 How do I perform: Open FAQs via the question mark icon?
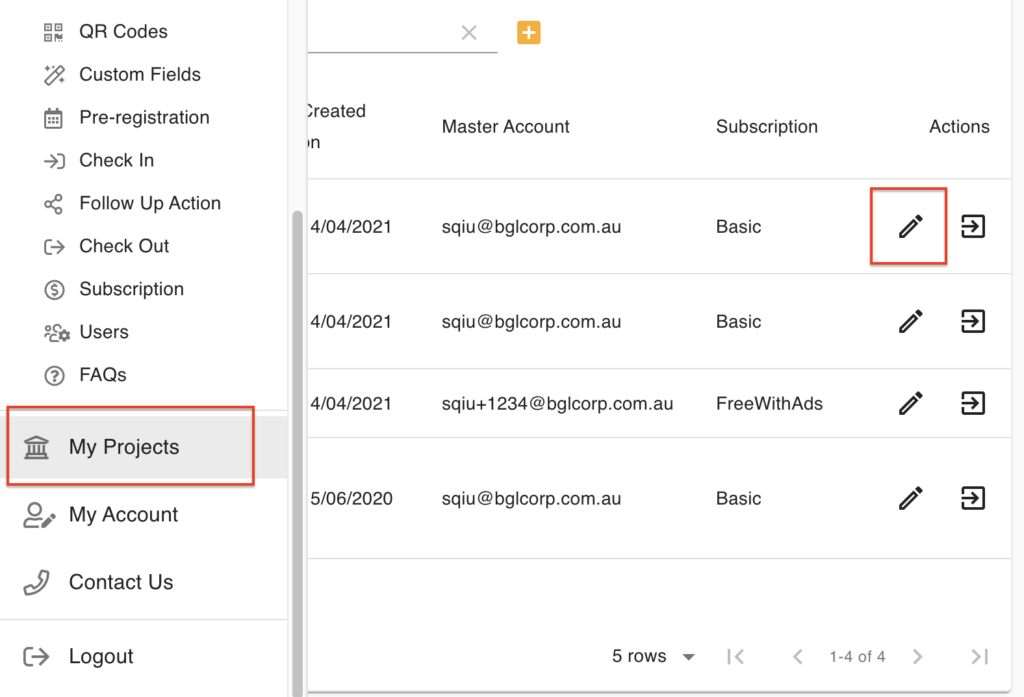click(51, 374)
